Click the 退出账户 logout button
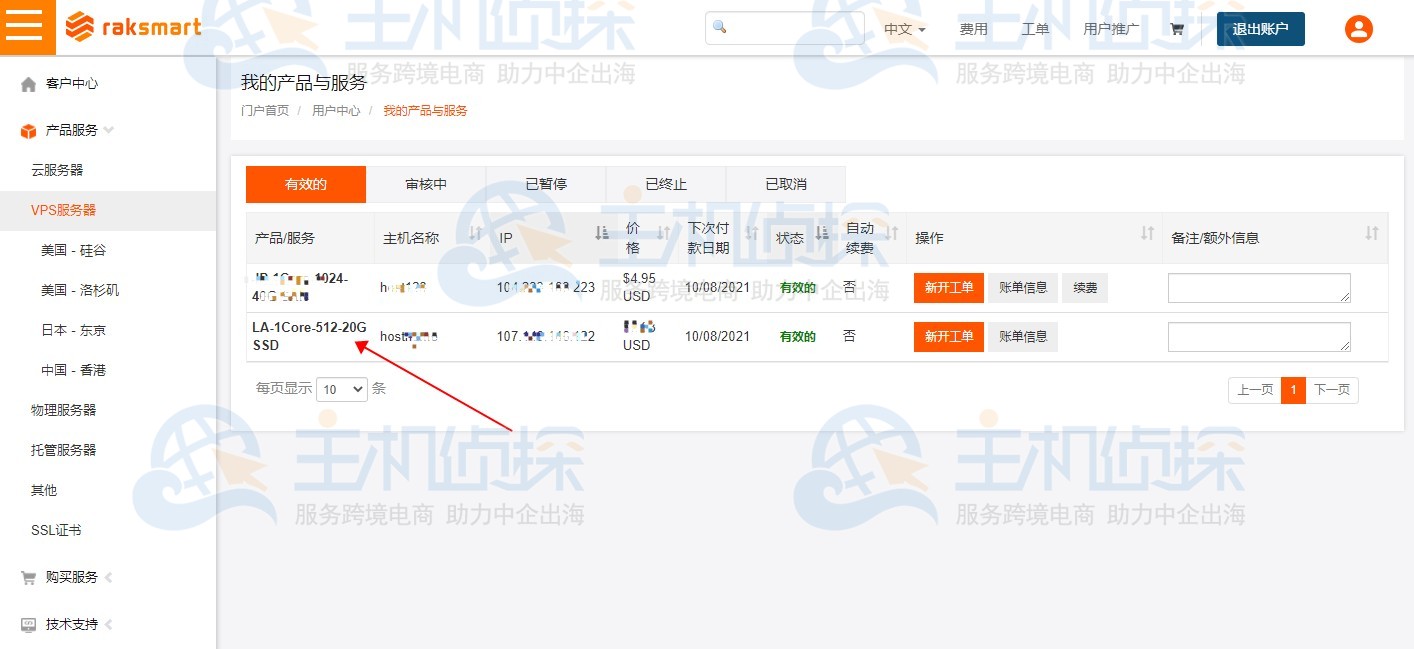The image size is (1414, 649). click(1260, 31)
